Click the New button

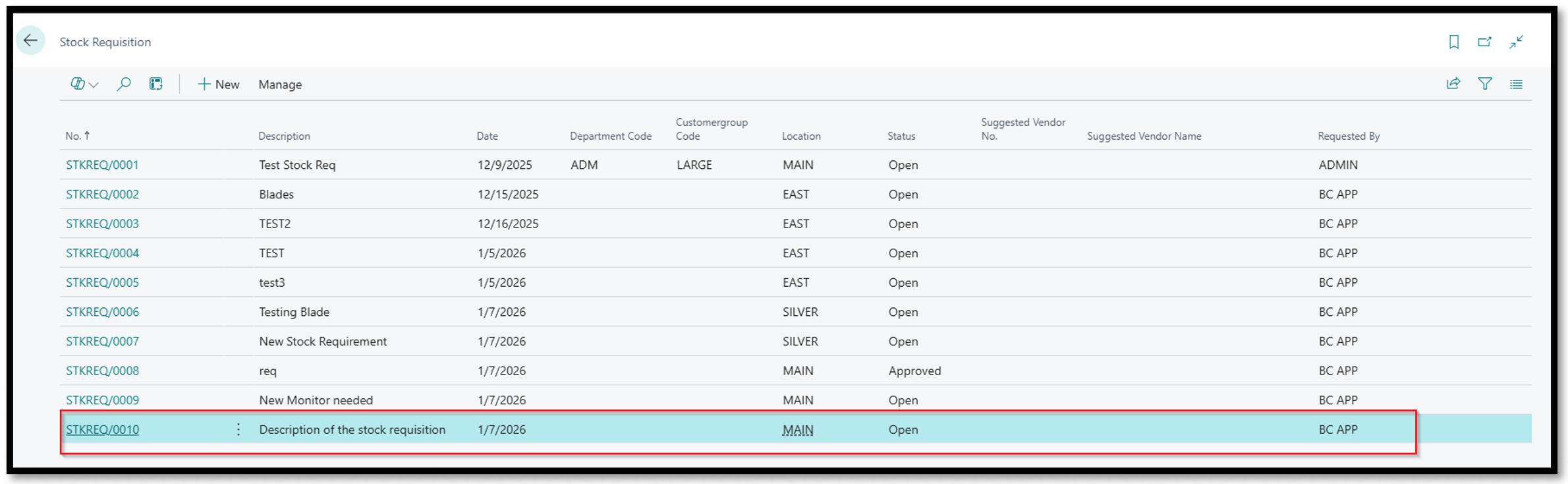pyautogui.click(x=218, y=84)
